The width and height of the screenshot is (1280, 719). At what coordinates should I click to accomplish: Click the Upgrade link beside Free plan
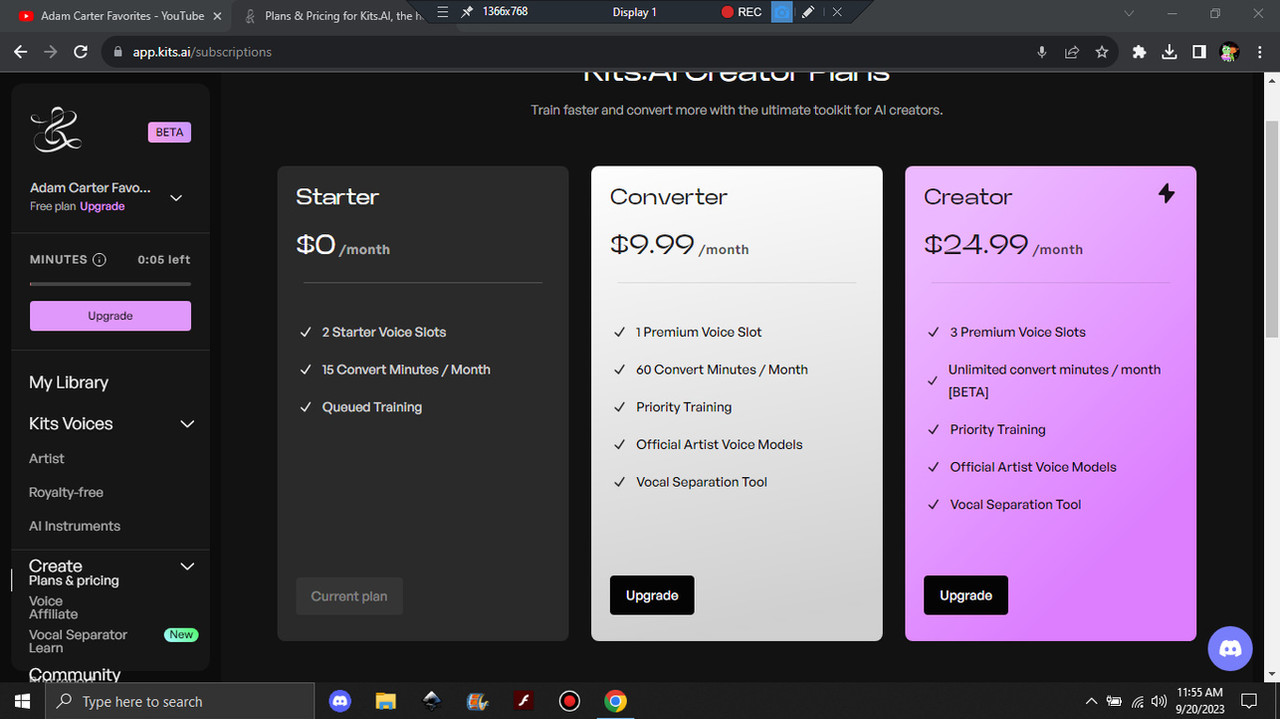(102, 206)
